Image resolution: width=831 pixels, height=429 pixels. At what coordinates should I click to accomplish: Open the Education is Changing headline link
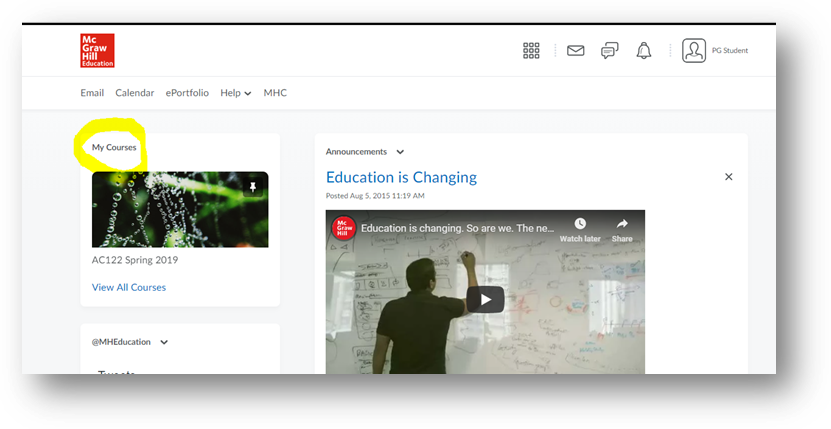401,177
